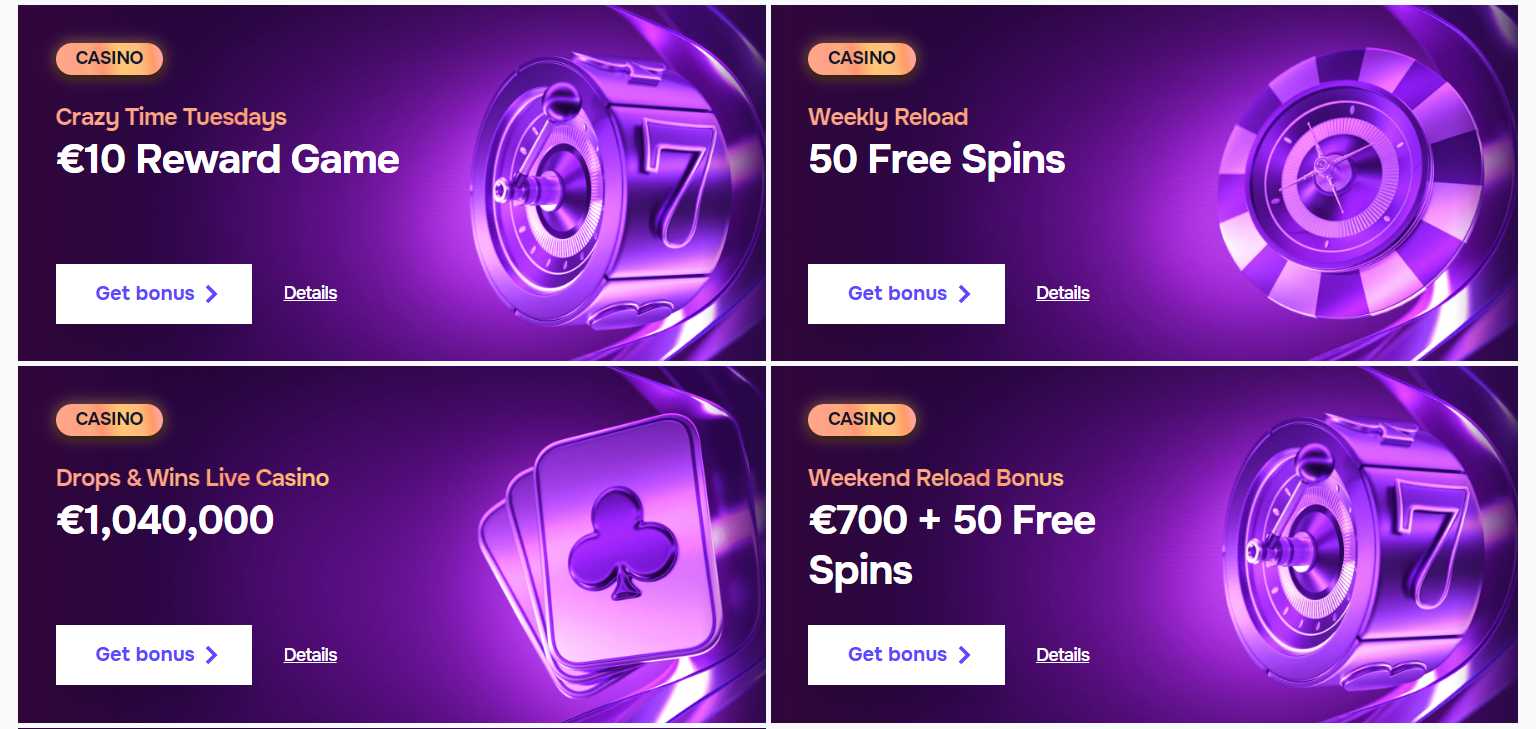Viewport: 1536px width, 729px height.
Task: View Details of Weekend Reload Bonus
Action: coord(1062,655)
